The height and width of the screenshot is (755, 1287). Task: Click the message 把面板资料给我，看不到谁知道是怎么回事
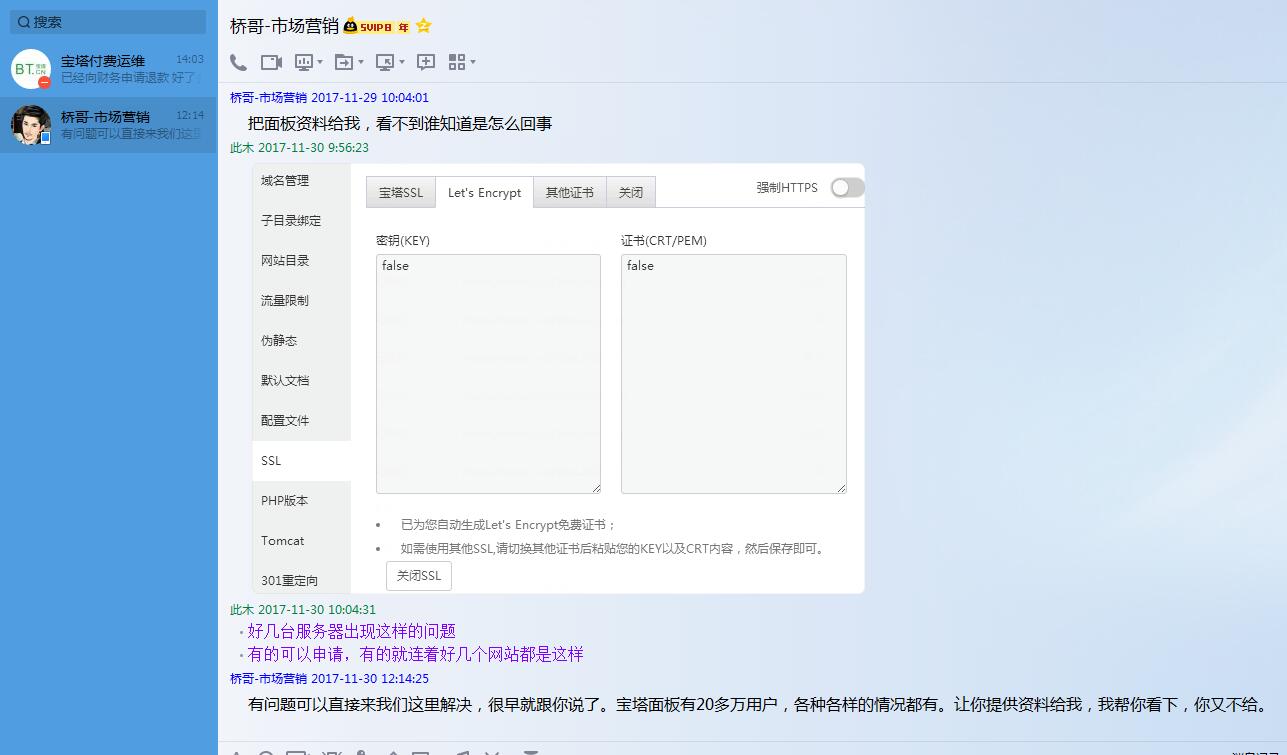coord(400,124)
